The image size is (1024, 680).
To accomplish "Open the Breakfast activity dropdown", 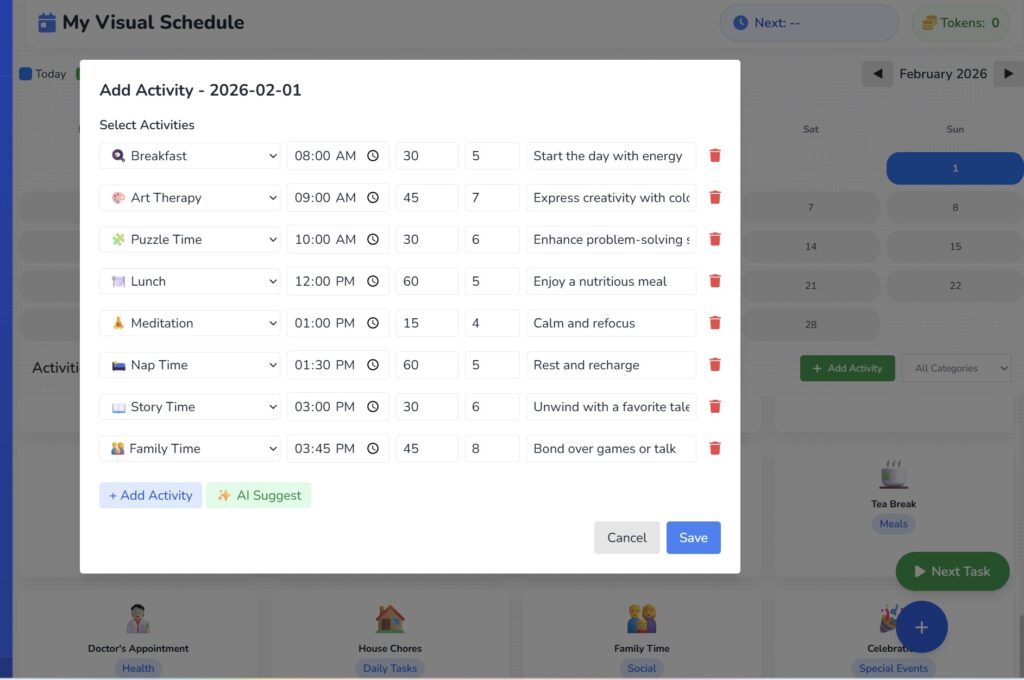I will (189, 155).
